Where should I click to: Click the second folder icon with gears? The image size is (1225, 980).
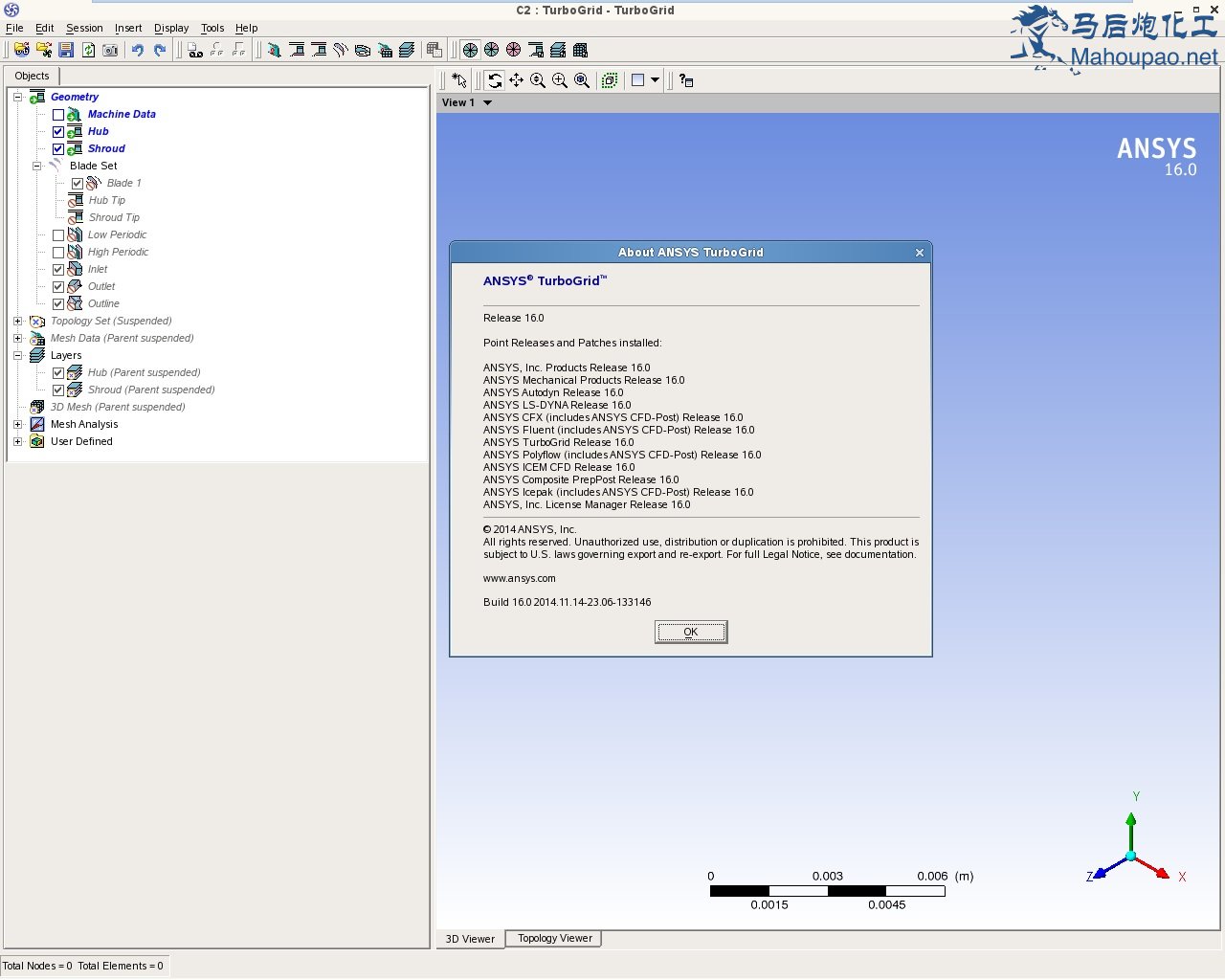click(x=44, y=50)
